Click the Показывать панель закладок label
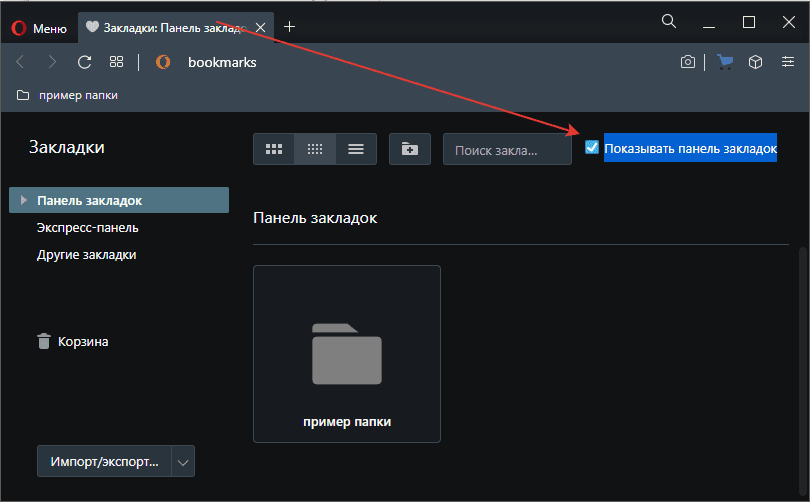The height and width of the screenshot is (502, 810). (690, 148)
